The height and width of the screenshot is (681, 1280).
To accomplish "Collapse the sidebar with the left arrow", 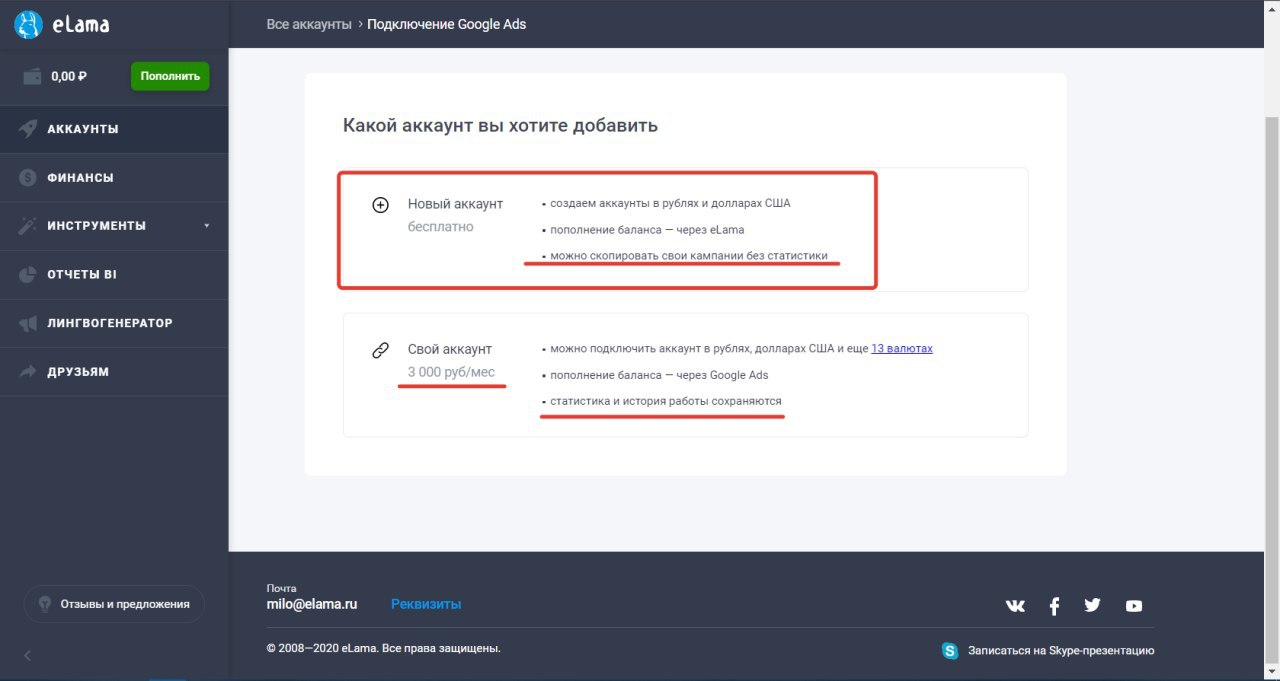I will point(27,656).
